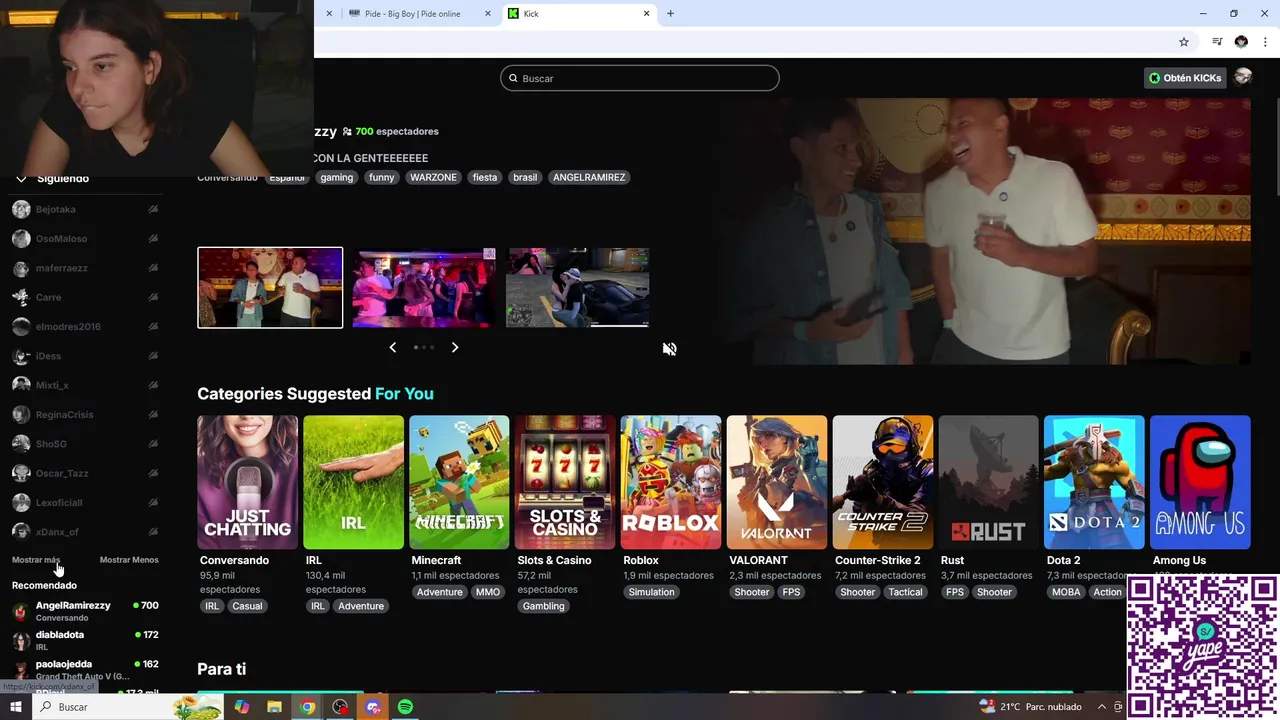Open the profile avatar menu top right
The width and height of the screenshot is (1280, 720).
pos(1243,77)
